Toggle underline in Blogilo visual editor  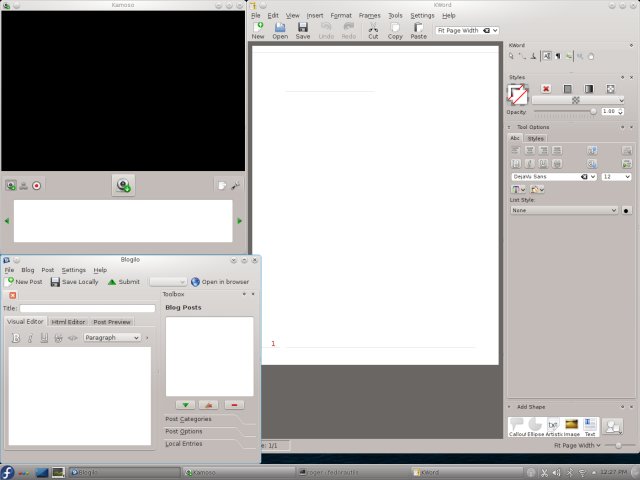[44, 338]
